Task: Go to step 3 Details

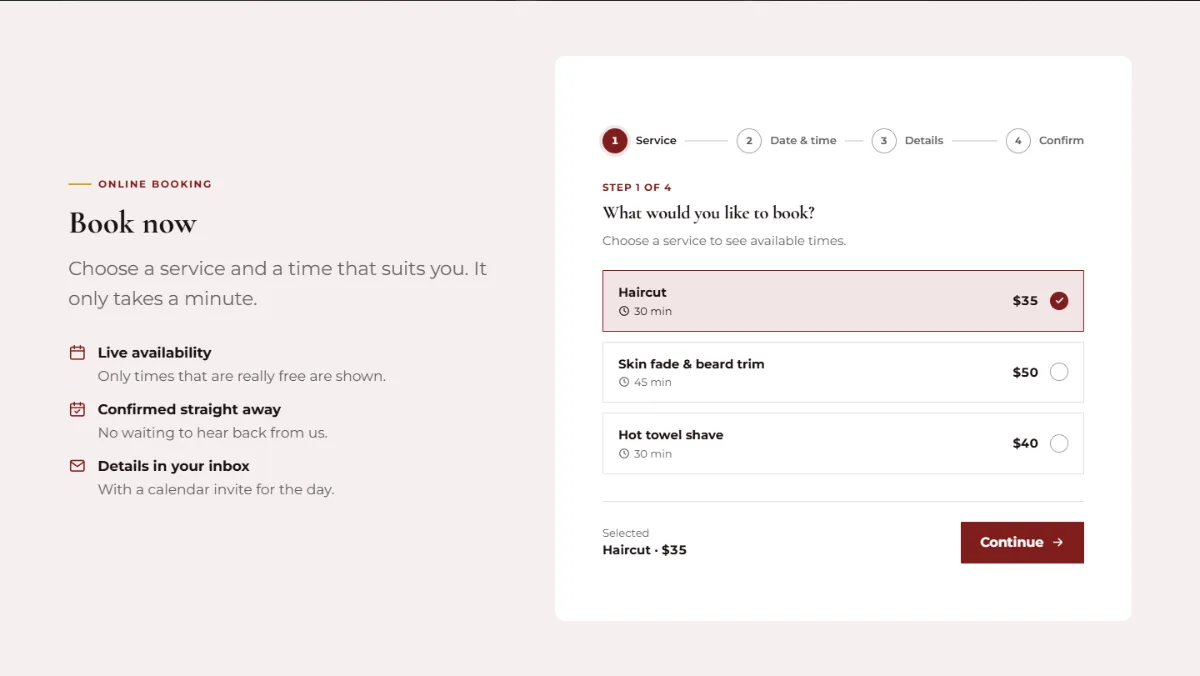Action: pos(908,141)
